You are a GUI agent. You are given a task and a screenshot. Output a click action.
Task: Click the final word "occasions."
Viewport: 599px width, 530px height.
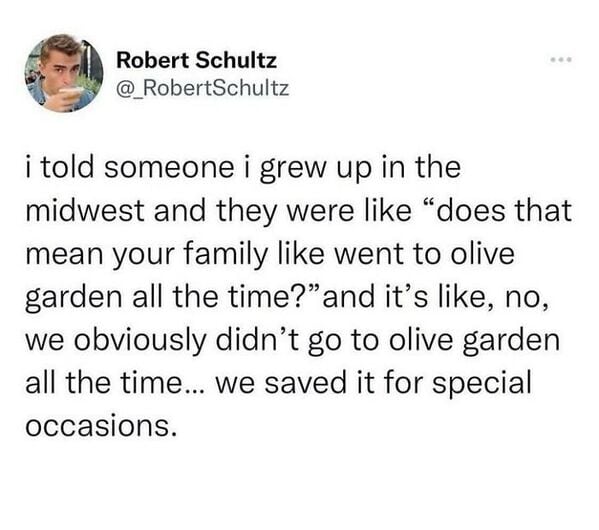tap(102, 426)
